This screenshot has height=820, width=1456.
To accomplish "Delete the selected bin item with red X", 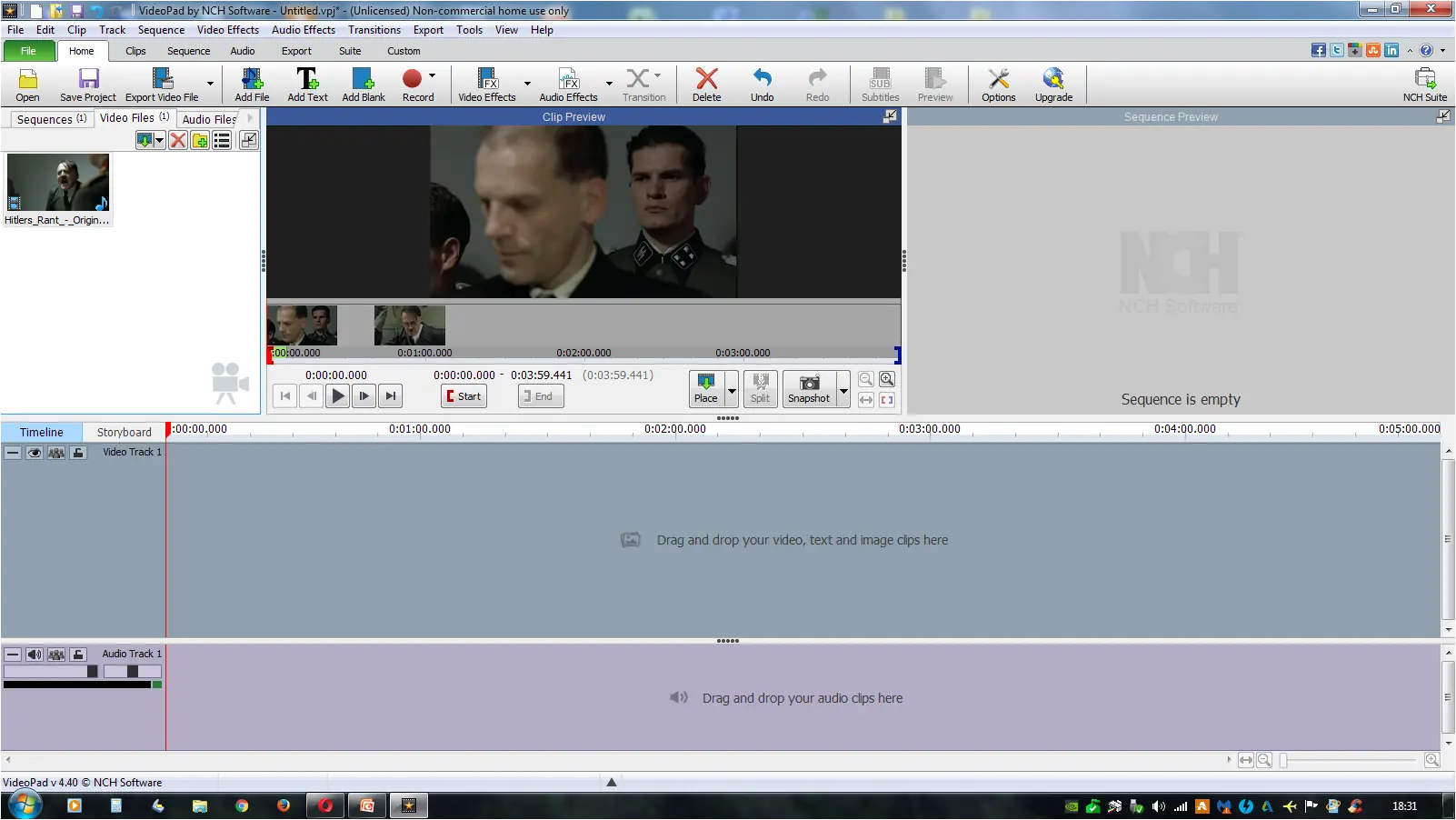I will [x=178, y=140].
